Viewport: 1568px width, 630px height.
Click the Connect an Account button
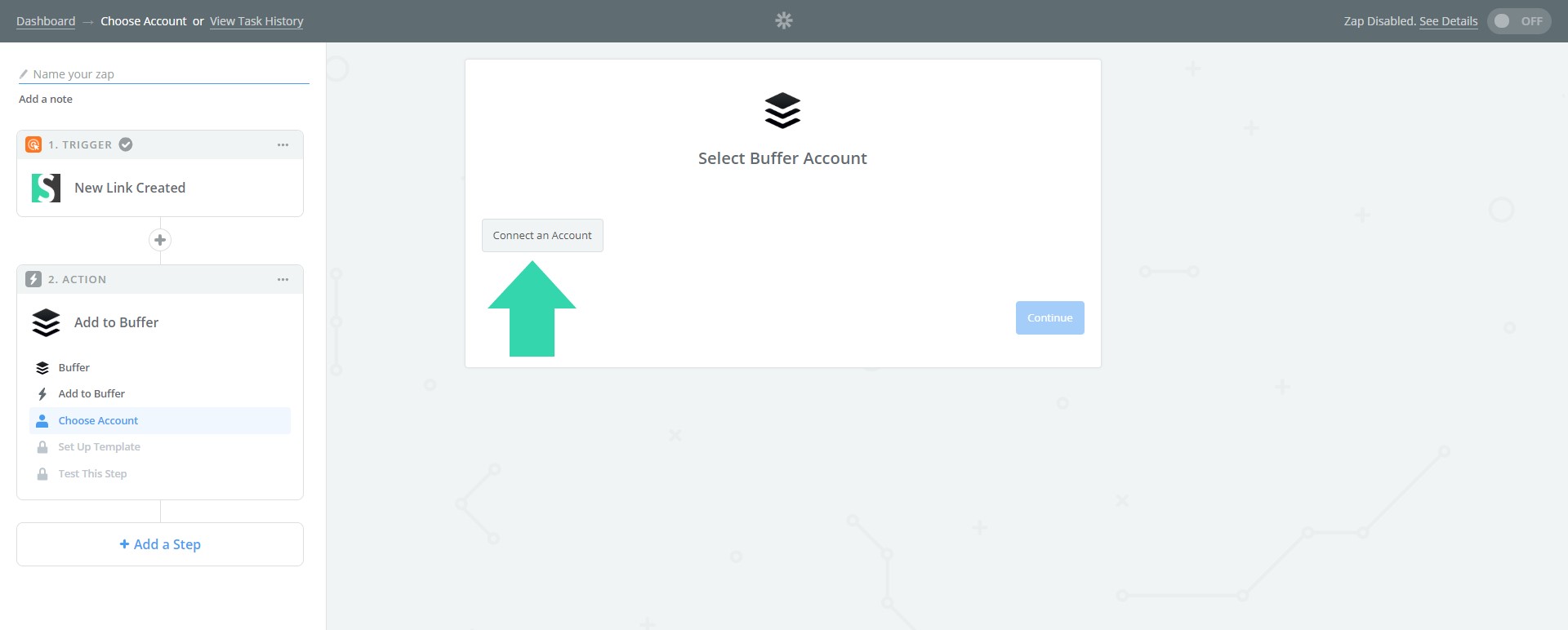point(542,236)
